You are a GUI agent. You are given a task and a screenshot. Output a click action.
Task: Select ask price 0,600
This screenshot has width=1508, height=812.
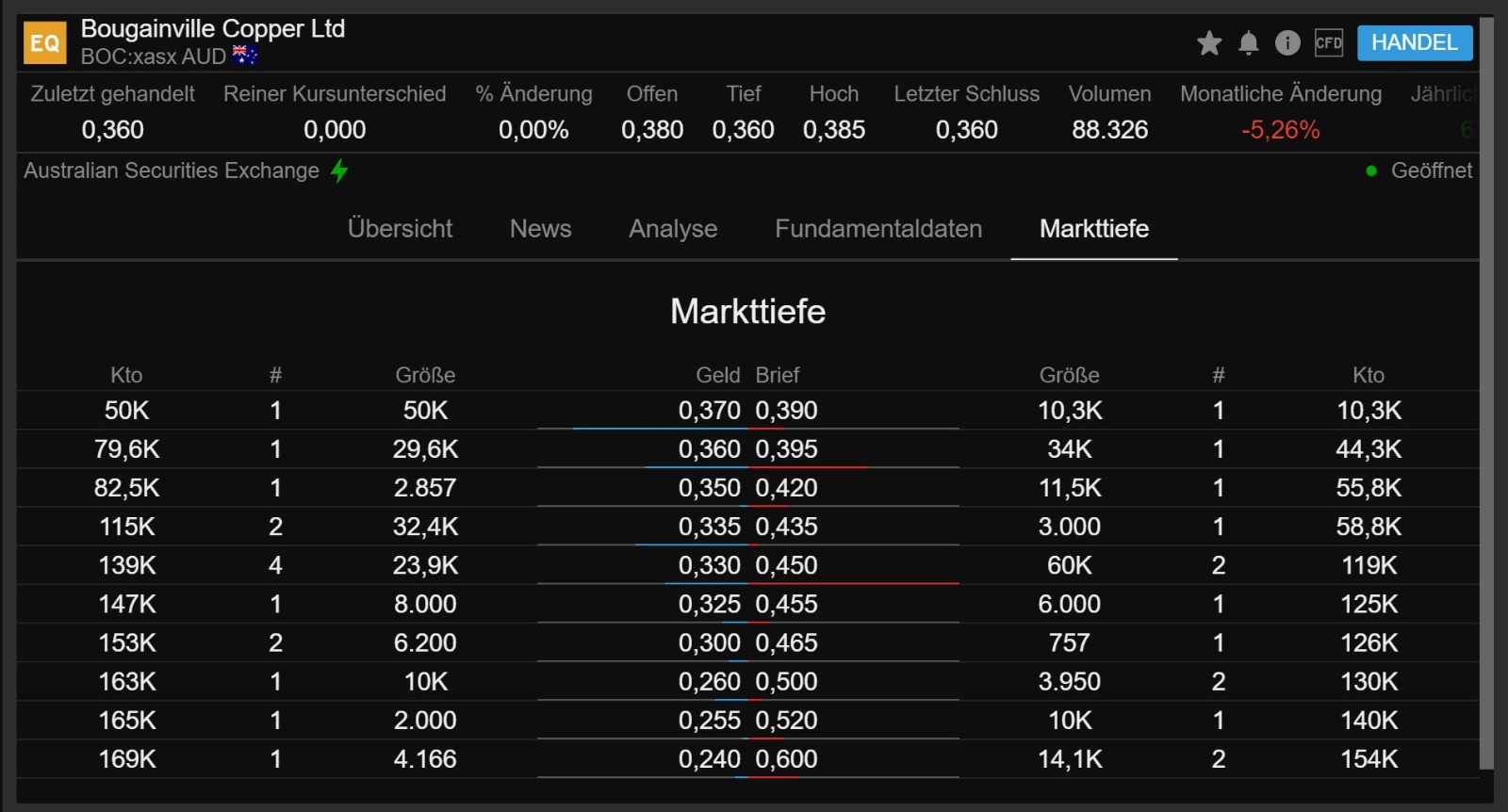coord(786,758)
